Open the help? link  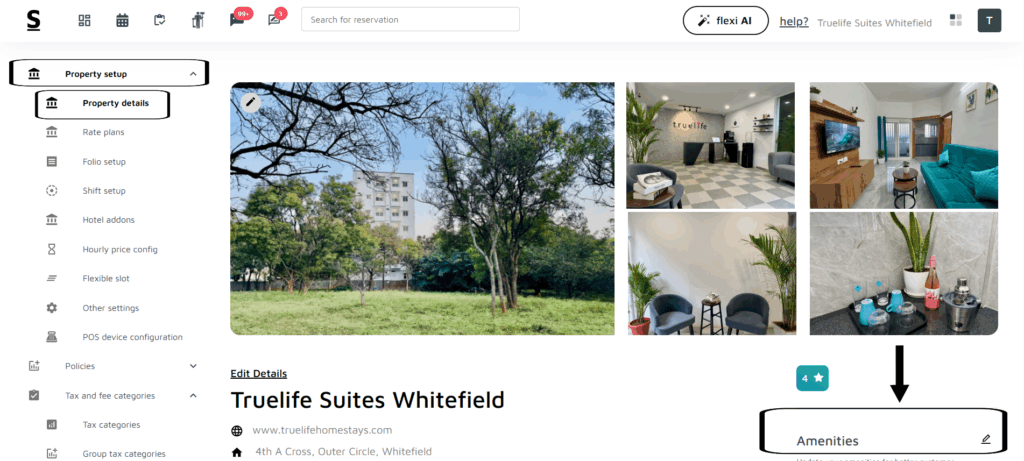point(793,22)
